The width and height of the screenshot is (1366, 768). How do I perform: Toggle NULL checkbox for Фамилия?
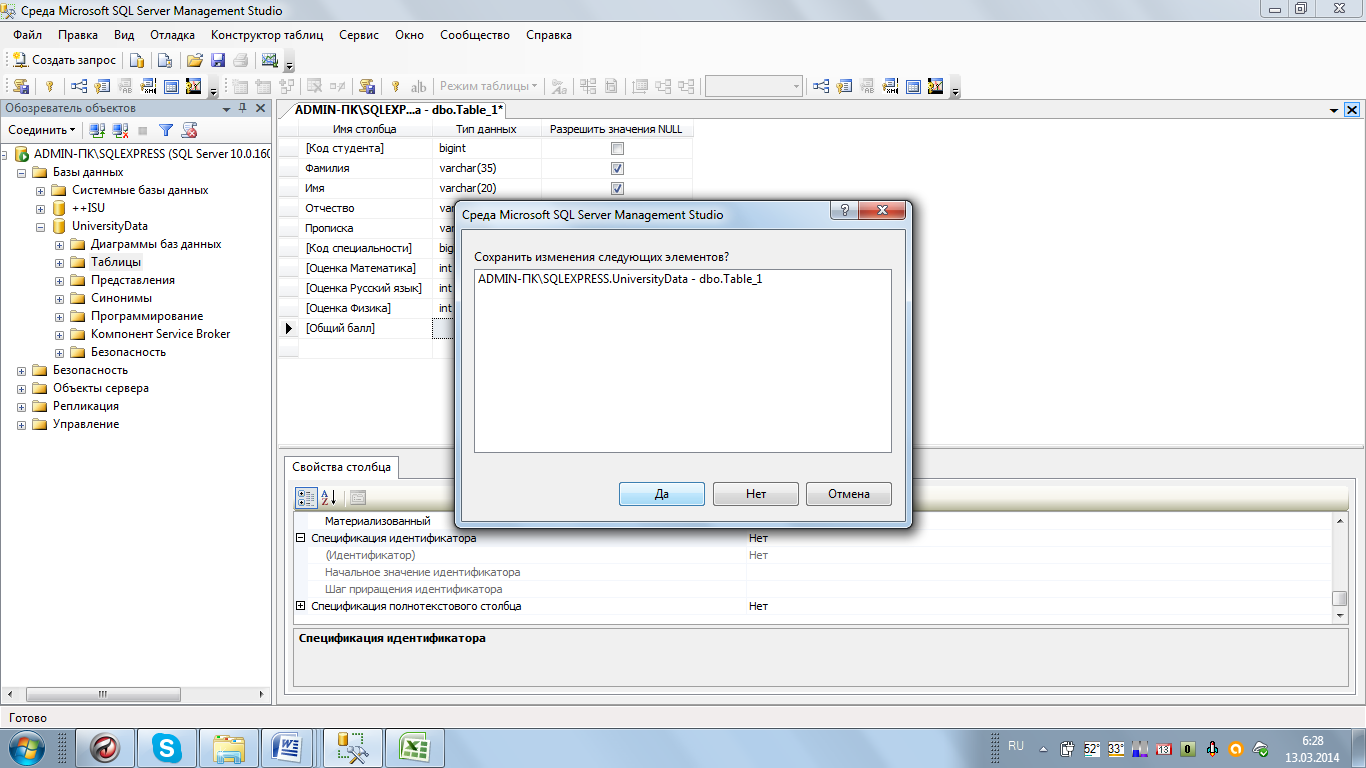pos(617,168)
